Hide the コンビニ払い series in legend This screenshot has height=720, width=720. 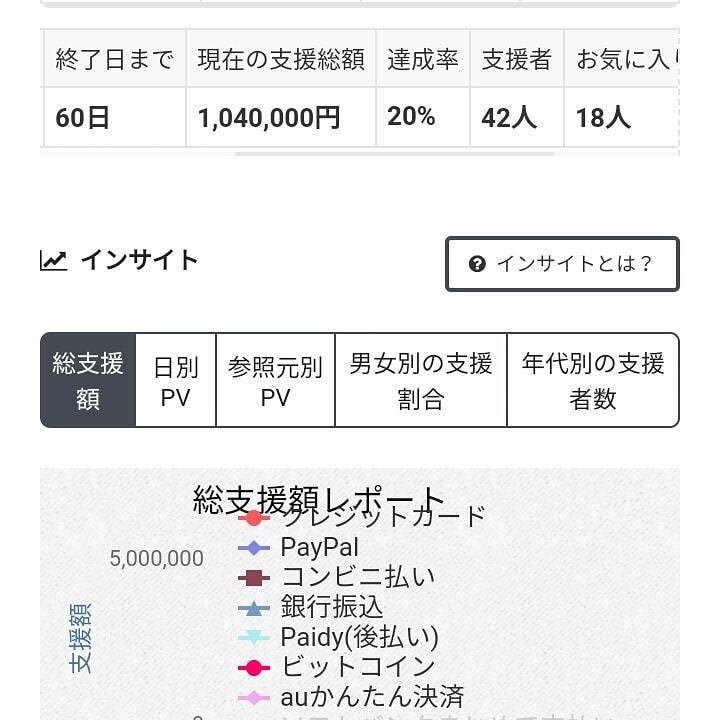pos(254,578)
